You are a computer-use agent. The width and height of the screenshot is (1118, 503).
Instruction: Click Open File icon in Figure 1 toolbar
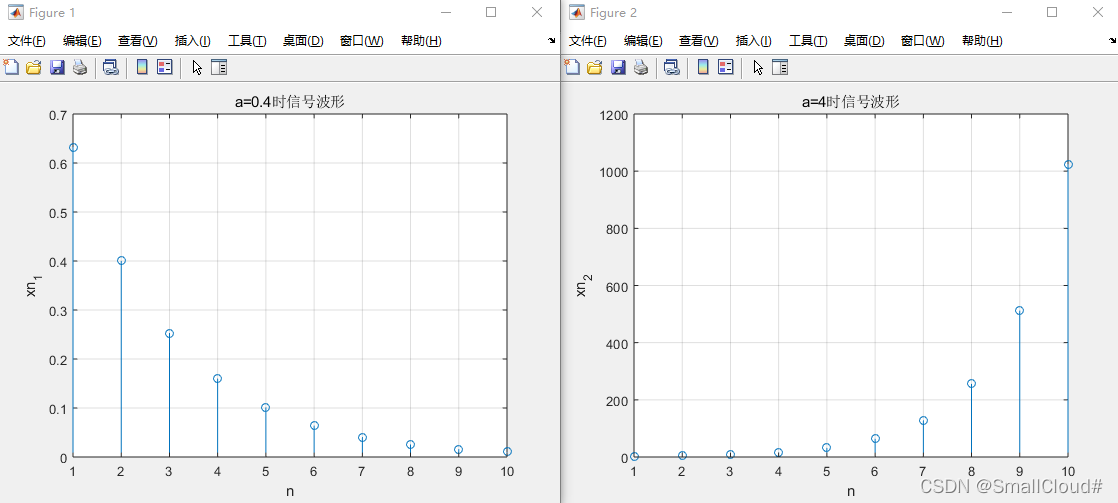[34, 68]
